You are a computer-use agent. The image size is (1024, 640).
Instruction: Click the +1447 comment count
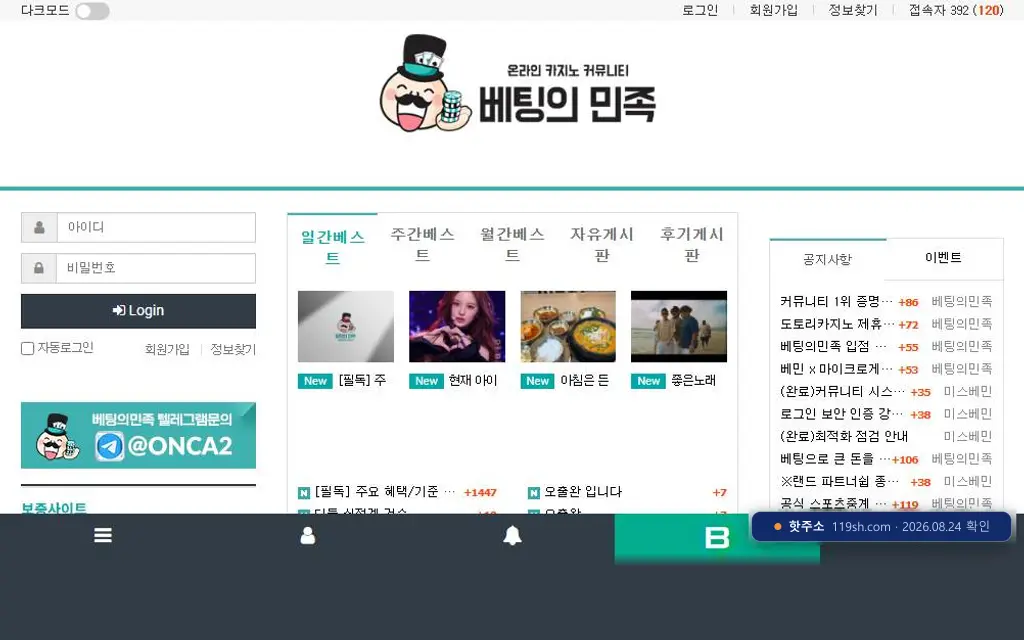click(x=480, y=492)
